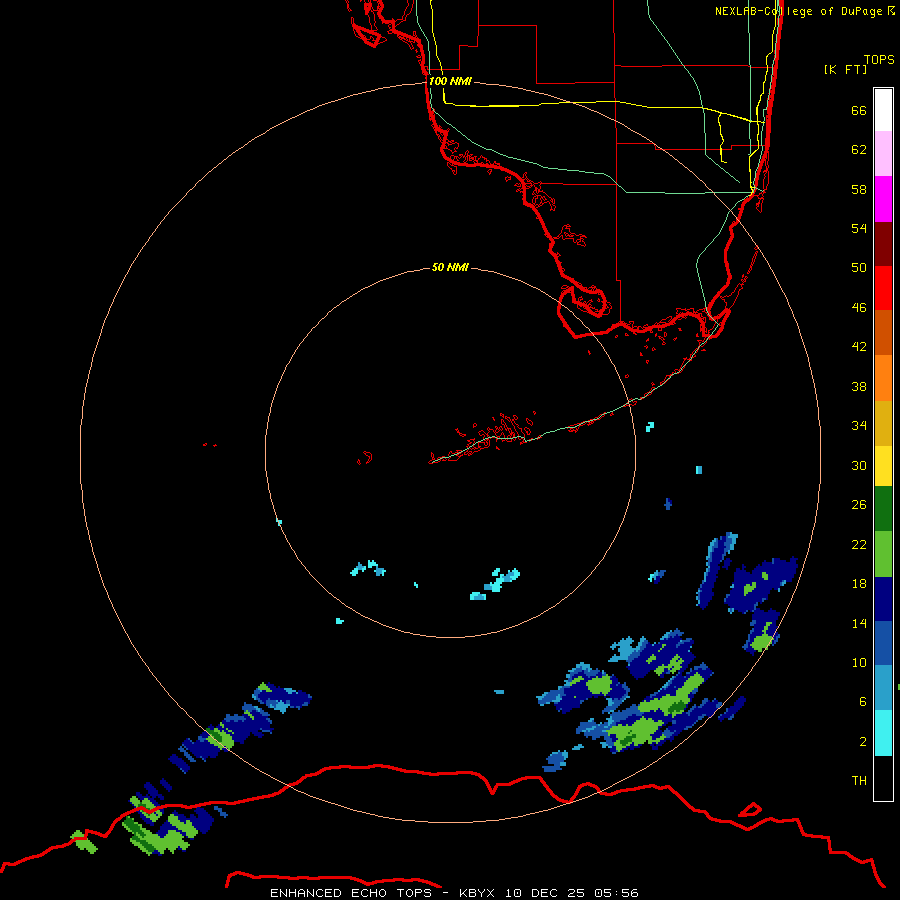Click the "KBYX" station identifier in the caption

(x=476, y=893)
